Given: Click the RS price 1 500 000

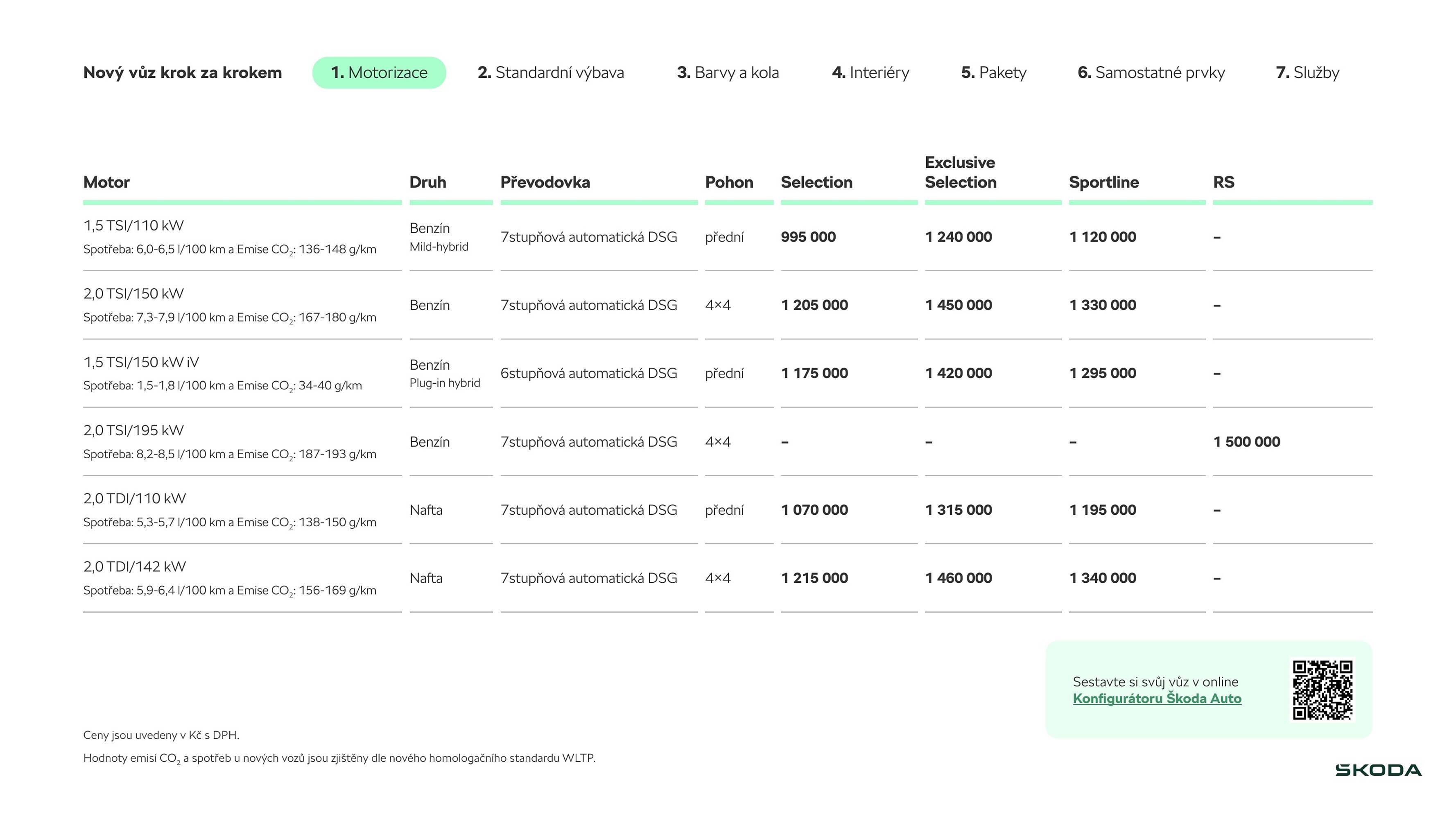Looking at the screenshot, I should (x=1246, y=441).
